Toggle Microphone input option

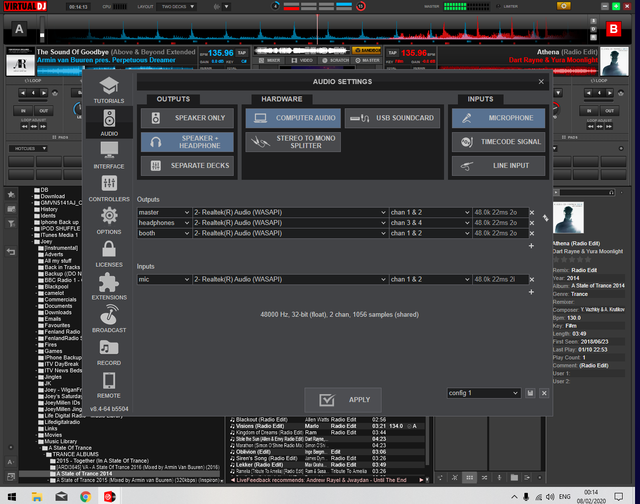498,118
